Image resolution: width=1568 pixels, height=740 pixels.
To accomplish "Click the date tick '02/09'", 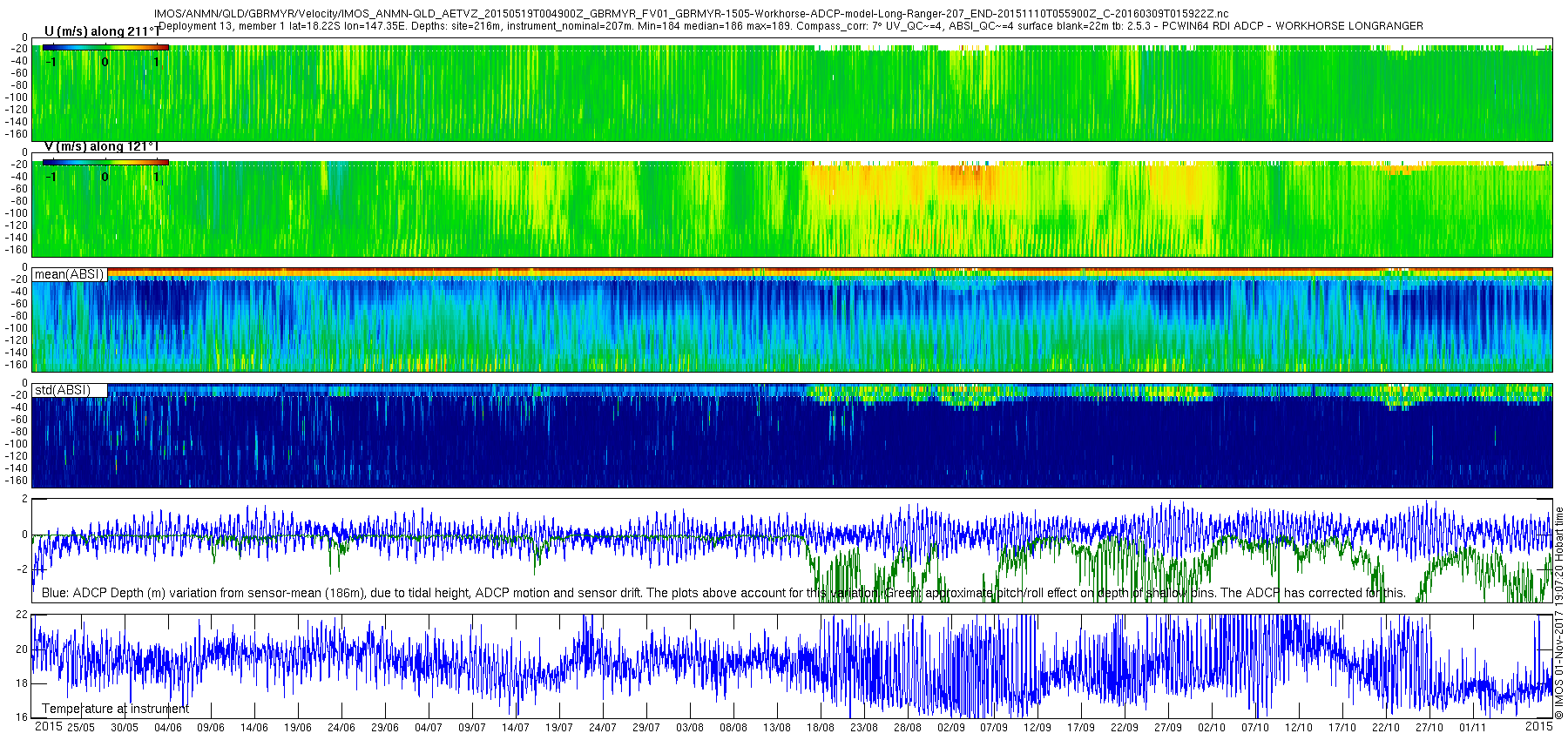I will pos(951,728).
